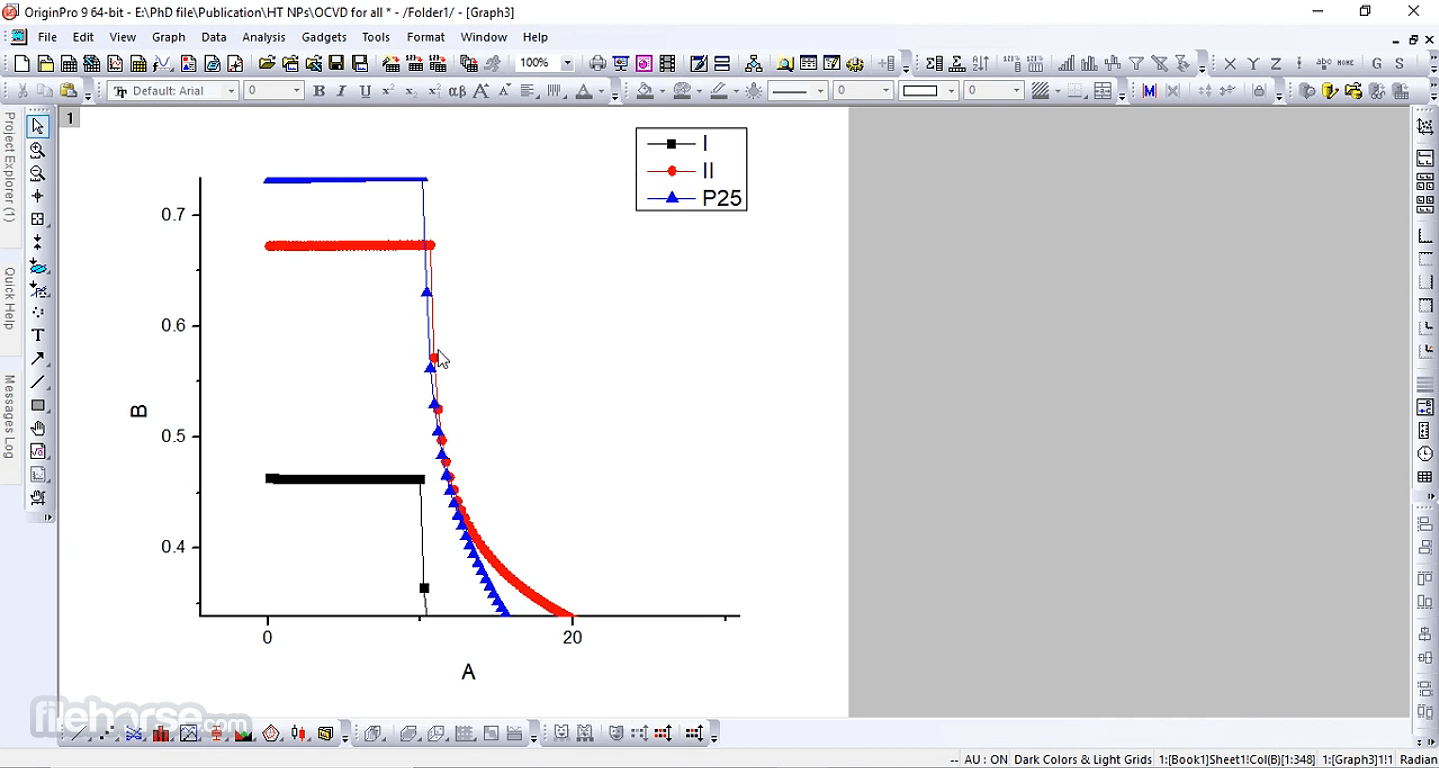Click the Print icon
Image resolution: width=1439 pixels, height=768 pixels.
pos(597,64)
